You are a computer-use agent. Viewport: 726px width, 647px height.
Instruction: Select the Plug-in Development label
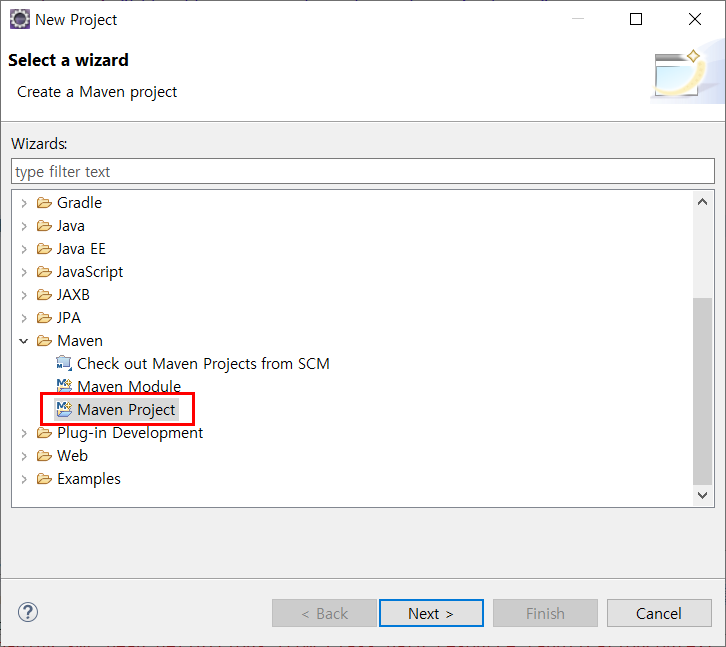(x=130, y=433)
